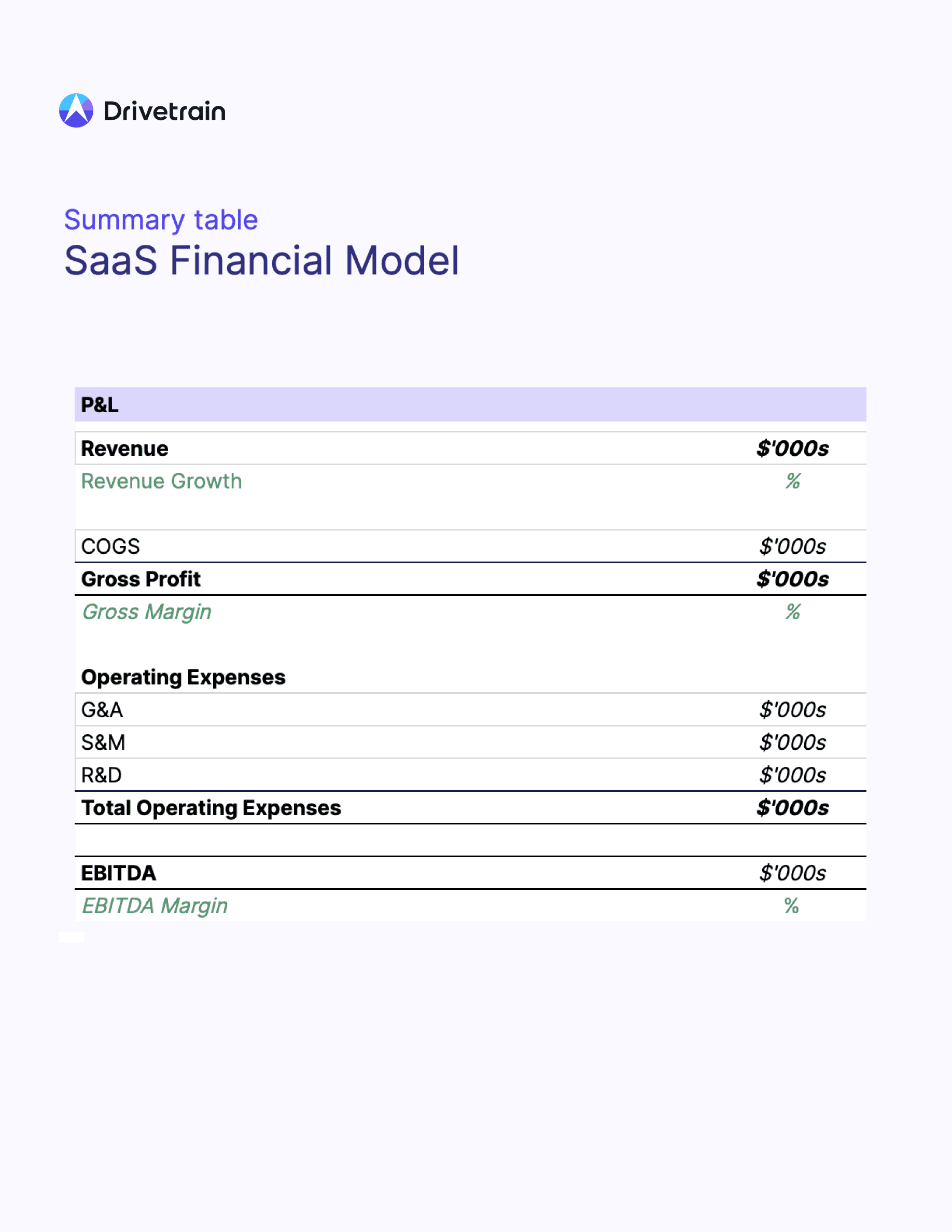952x1232 pixels.
Task: Click the COGS row label
Action: 110,547
